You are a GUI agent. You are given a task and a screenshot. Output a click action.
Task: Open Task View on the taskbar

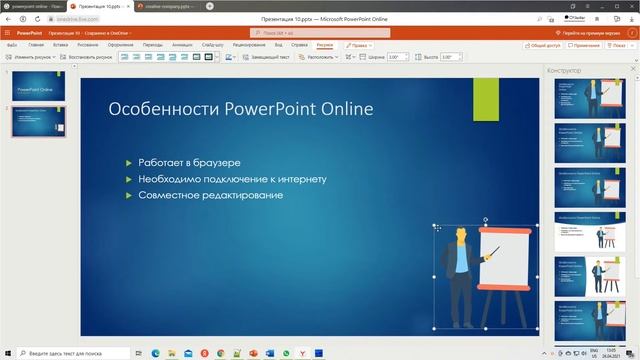[139, 353]
